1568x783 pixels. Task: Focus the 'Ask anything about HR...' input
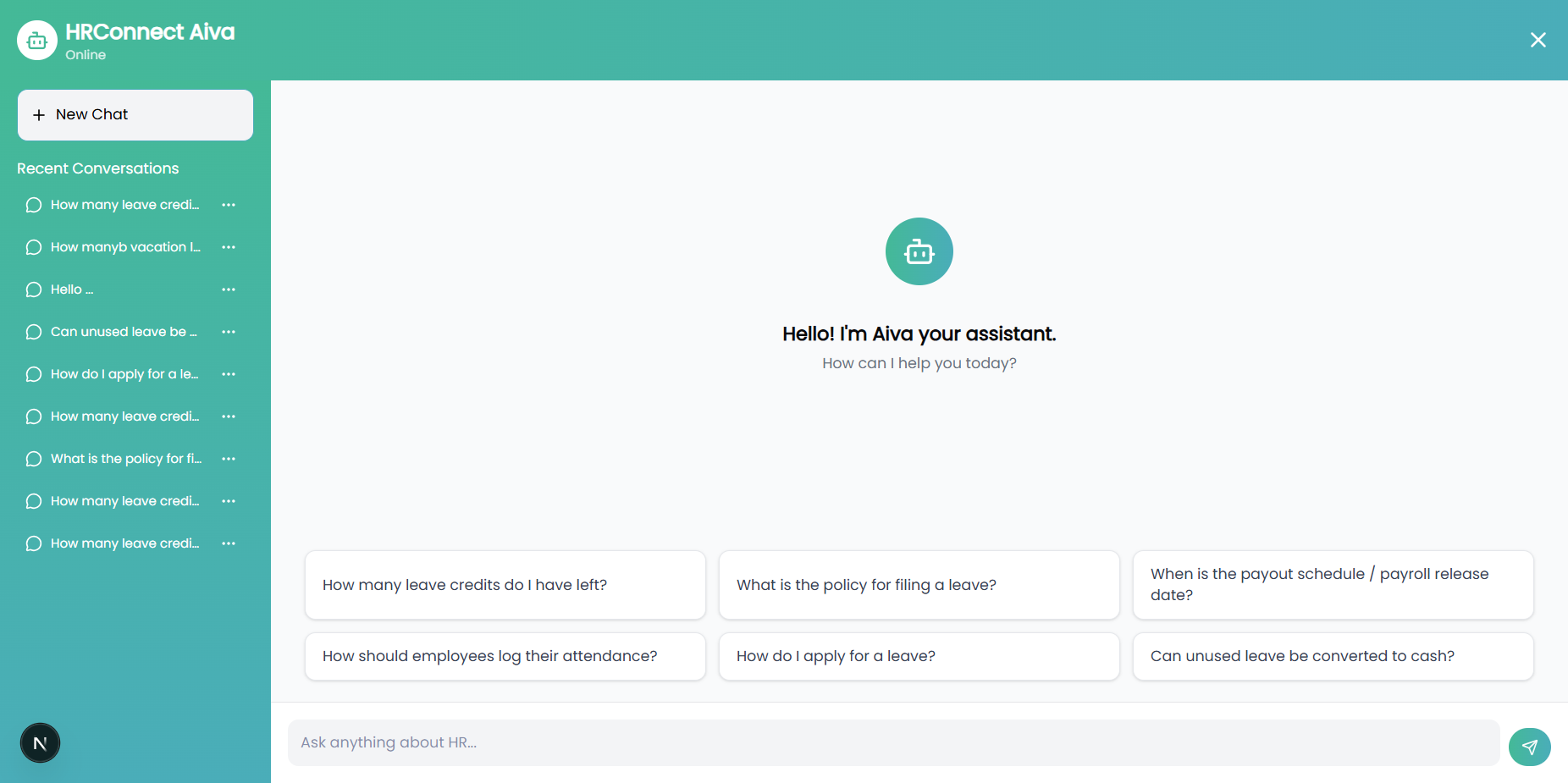click(893, 742)
